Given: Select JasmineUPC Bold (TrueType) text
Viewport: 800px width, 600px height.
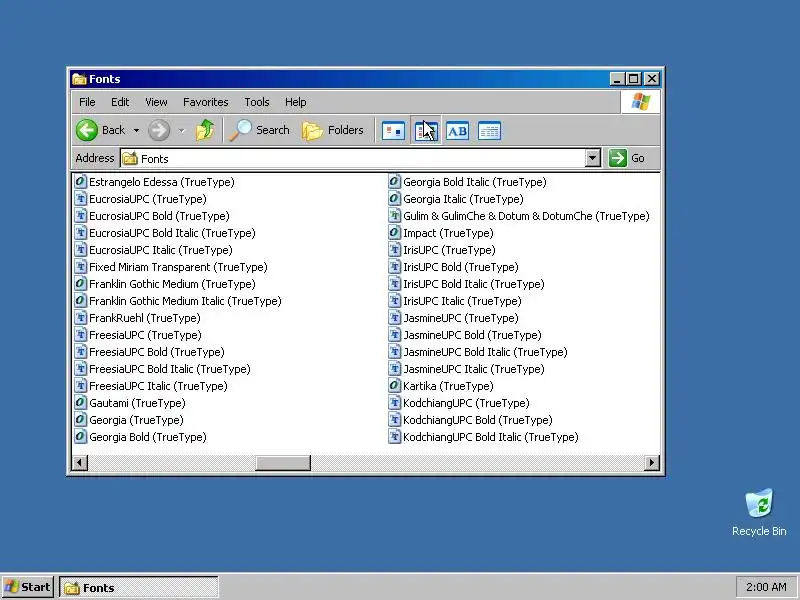Looking at the screenshot, I should (472, 335).
